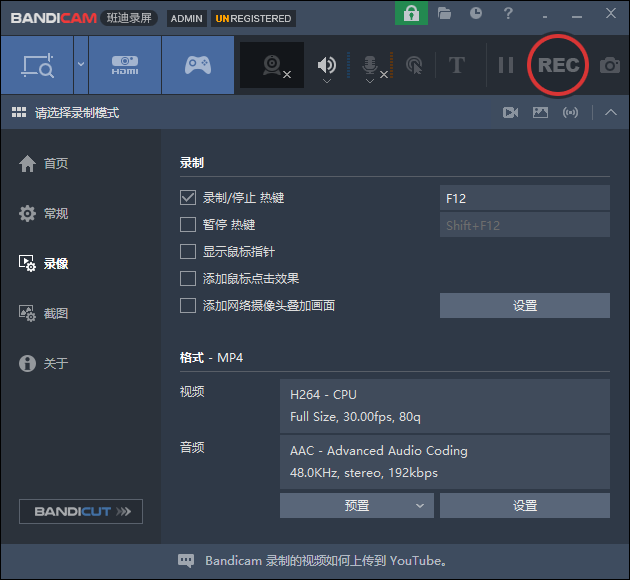
Task: Open the 截图 image section
Action: (43, 313)
